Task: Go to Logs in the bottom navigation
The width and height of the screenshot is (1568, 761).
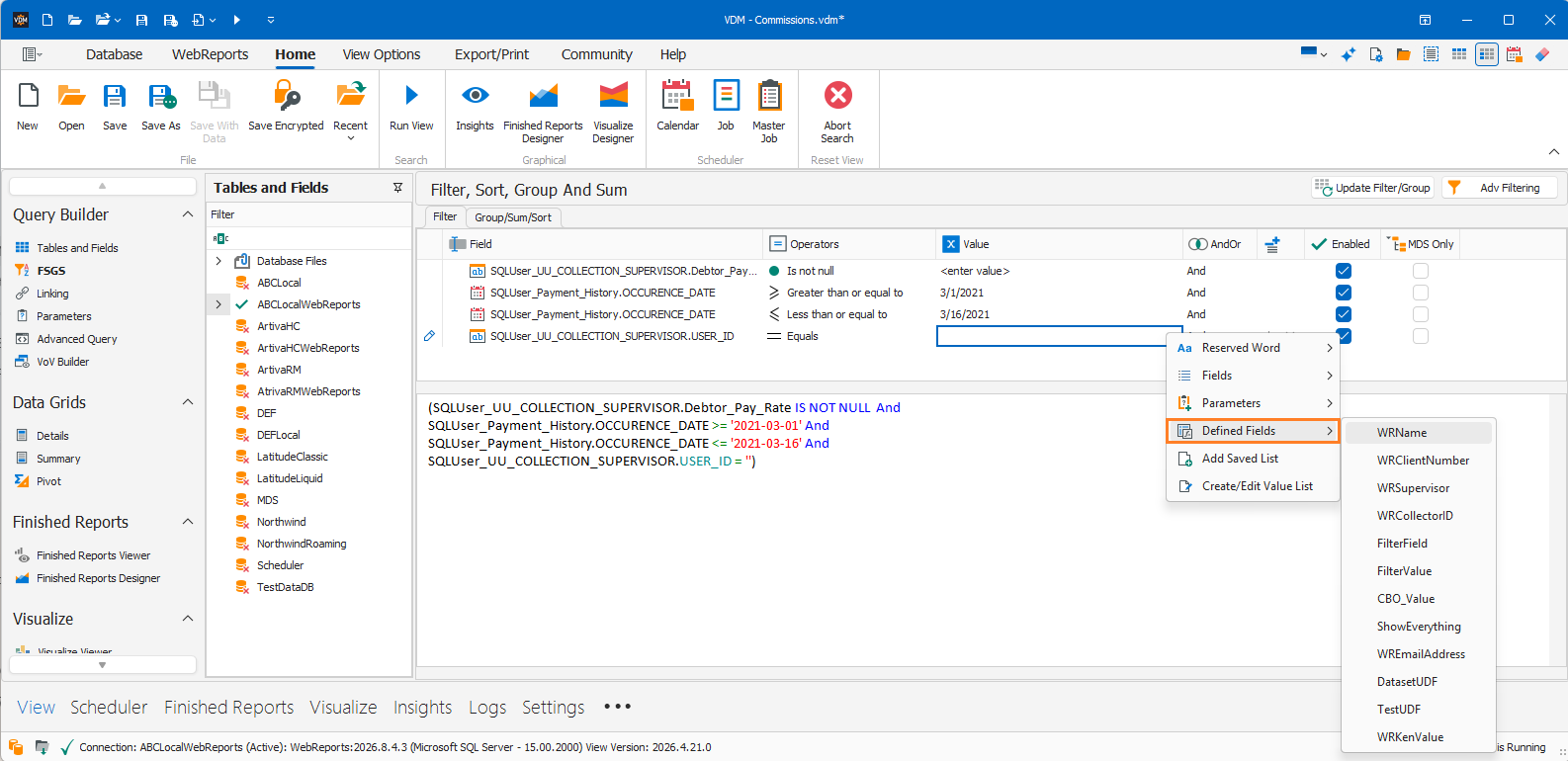Action: click(x=487, y=707)
